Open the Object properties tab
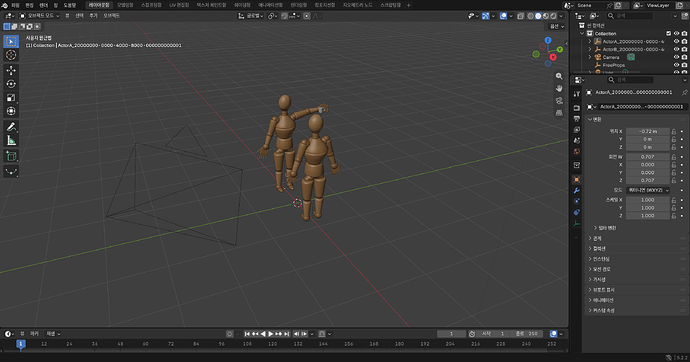The image size is (690, 362). [576, 179]
